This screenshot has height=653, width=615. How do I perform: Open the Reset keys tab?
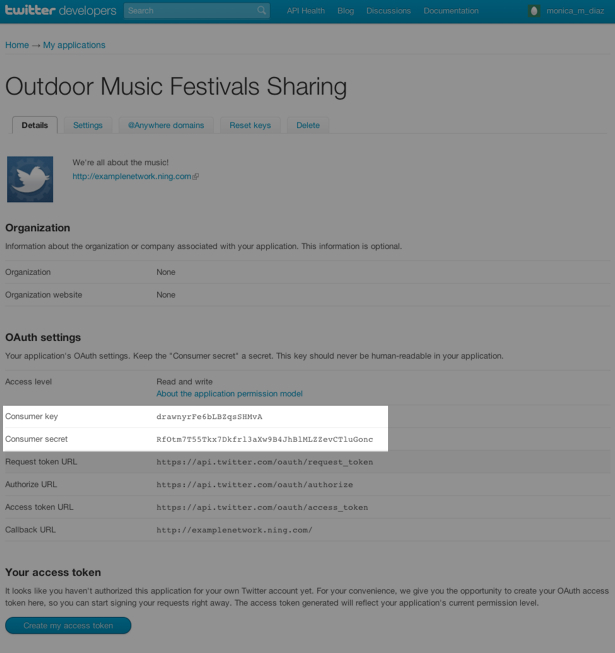point(250,125)
